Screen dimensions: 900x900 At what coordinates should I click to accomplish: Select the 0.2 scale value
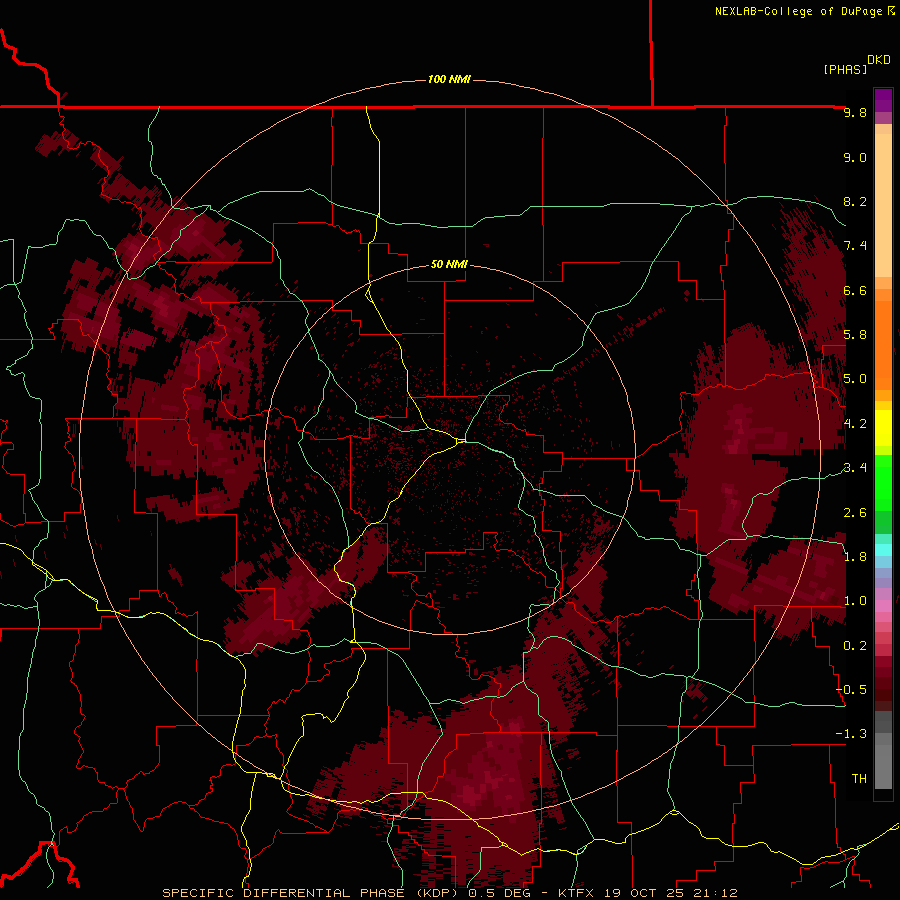tap(855, 645)
